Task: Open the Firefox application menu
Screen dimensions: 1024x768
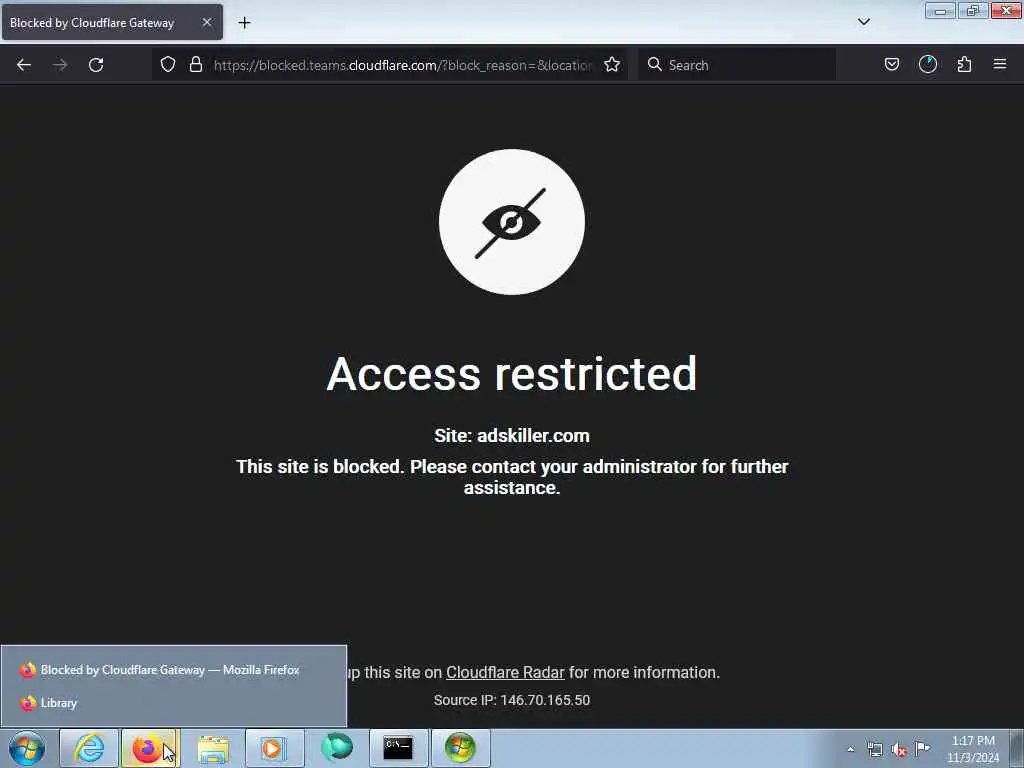Action: [1000, 65]
